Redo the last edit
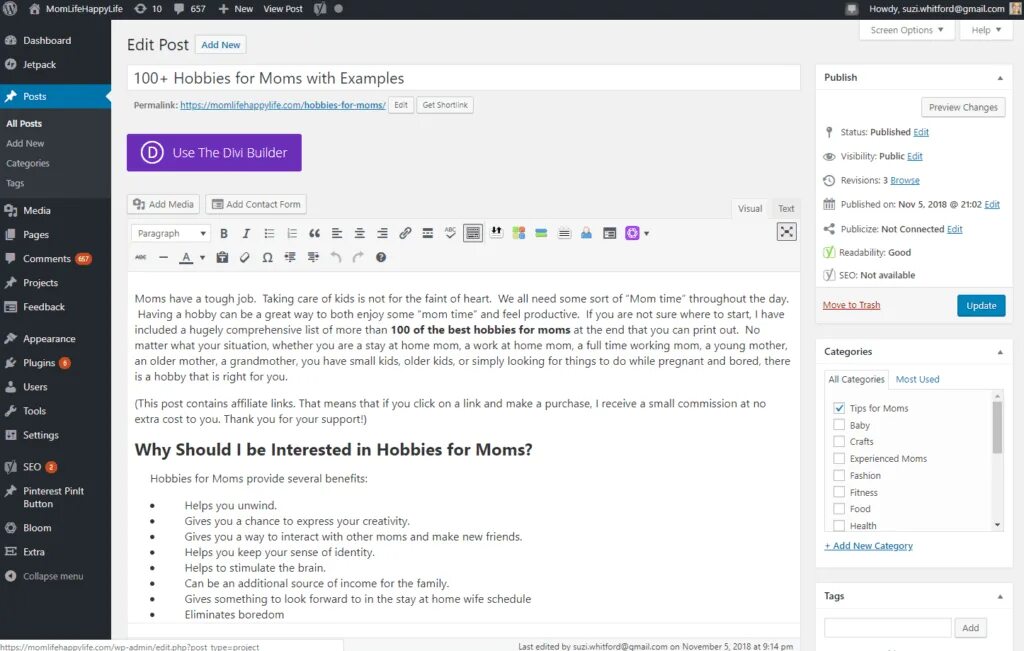1024x651 pixels. tap(358, 257)
